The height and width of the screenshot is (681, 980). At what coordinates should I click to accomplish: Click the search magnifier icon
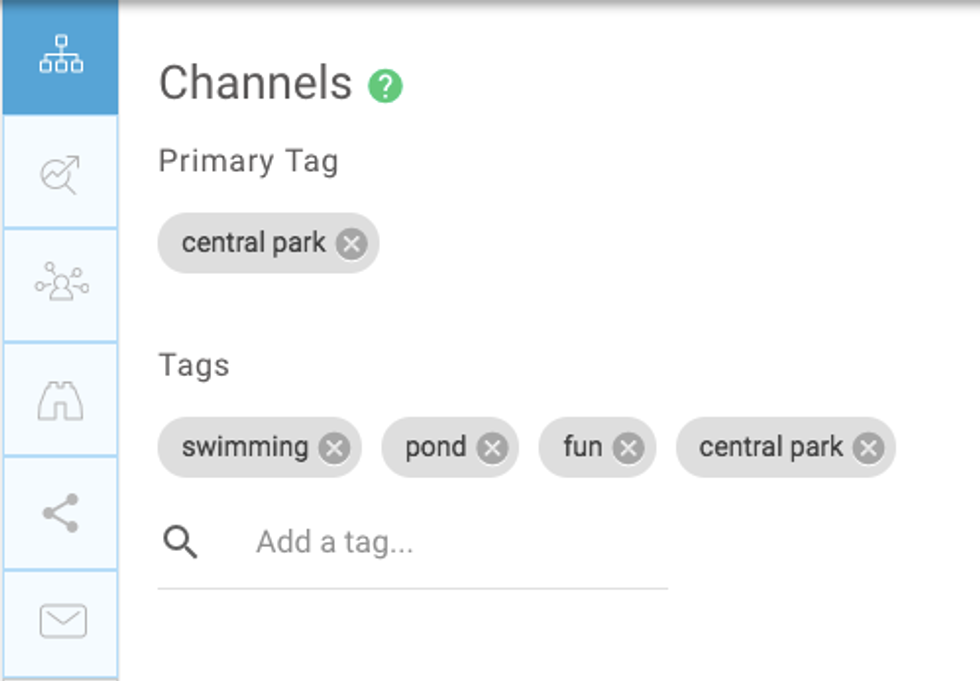pos(181,542)
